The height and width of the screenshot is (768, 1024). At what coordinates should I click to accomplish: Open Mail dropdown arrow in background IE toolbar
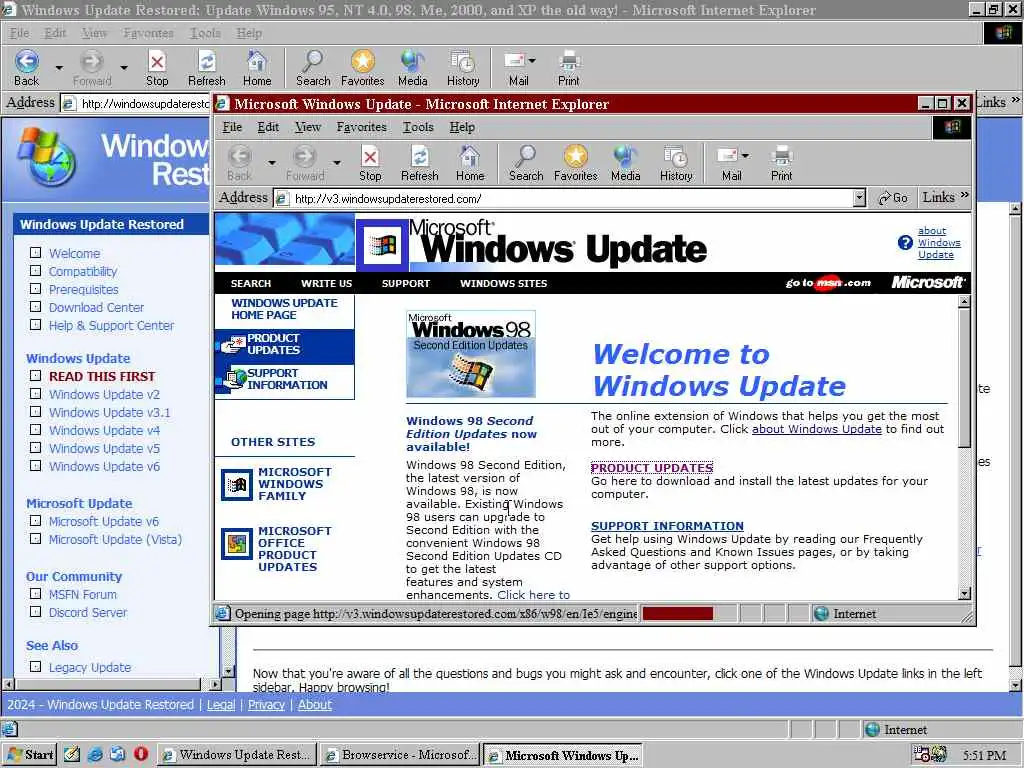532,61
